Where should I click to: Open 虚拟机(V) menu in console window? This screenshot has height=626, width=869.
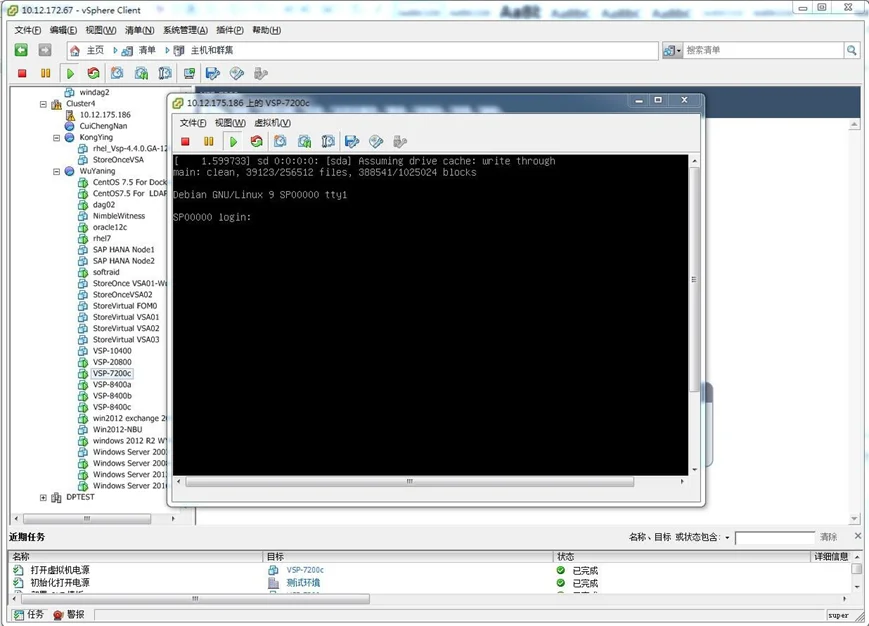(272, 123)
